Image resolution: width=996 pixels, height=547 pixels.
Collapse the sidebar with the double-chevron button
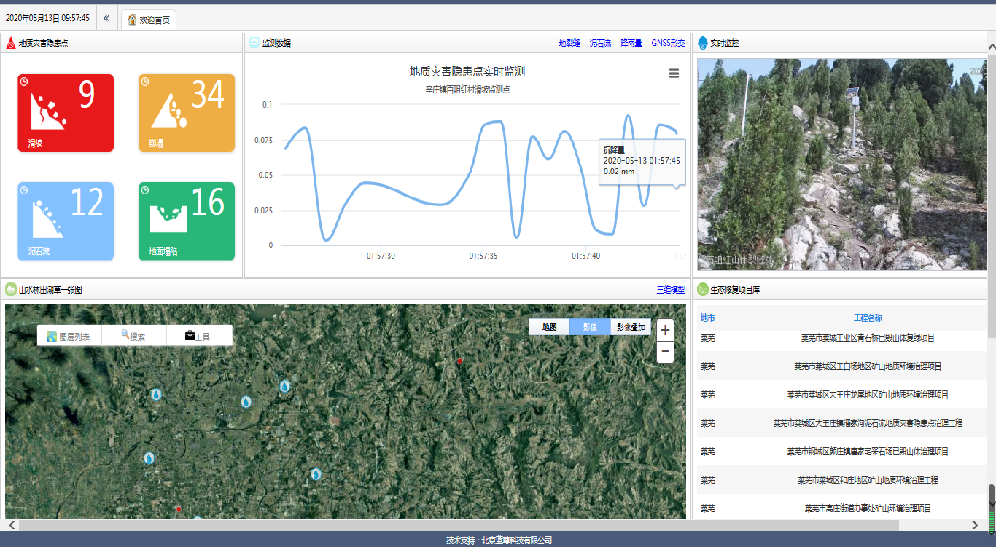pyautogui.click(x=106, y=18)
